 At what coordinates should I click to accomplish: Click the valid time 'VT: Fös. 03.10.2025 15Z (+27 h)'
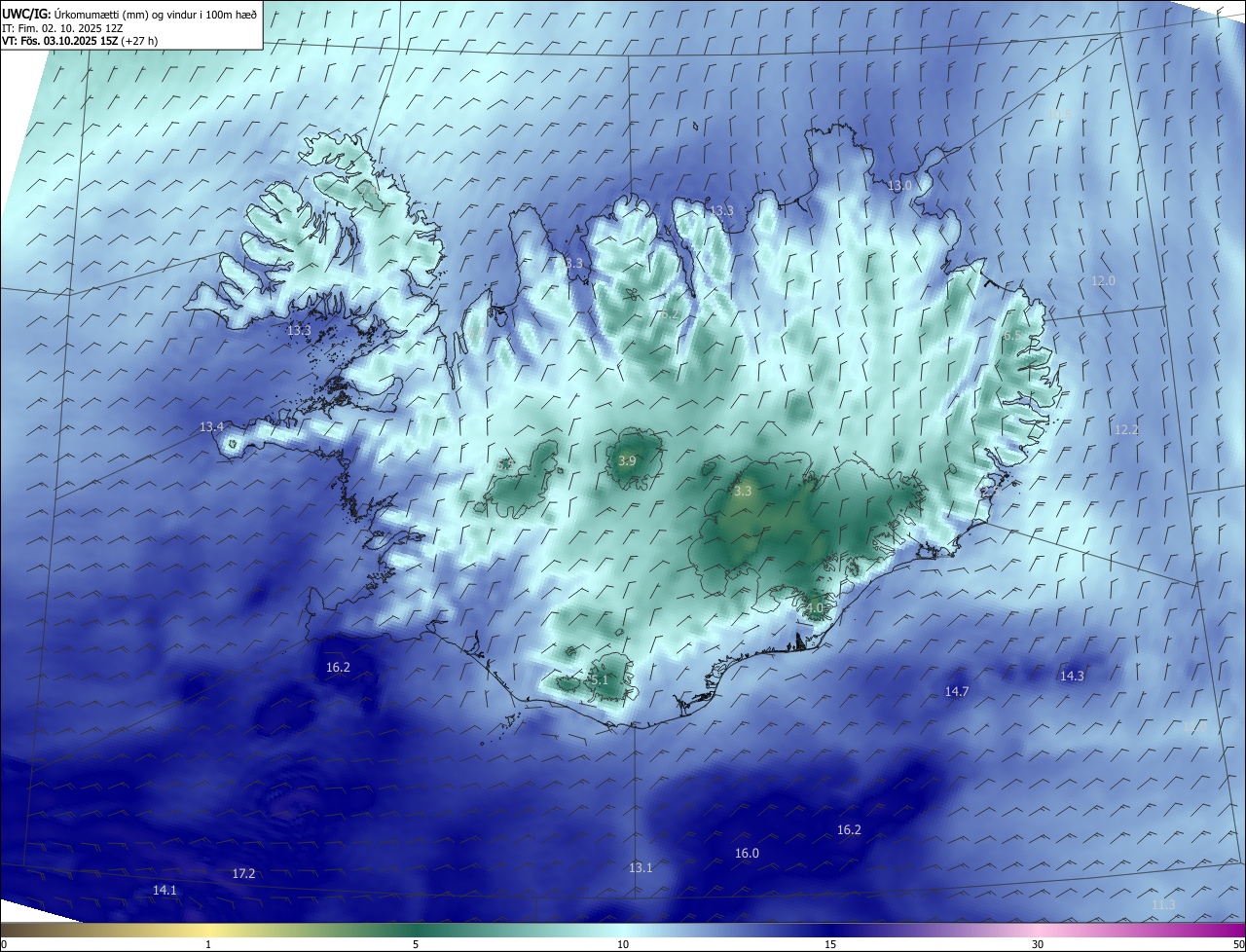coord(80,41)
